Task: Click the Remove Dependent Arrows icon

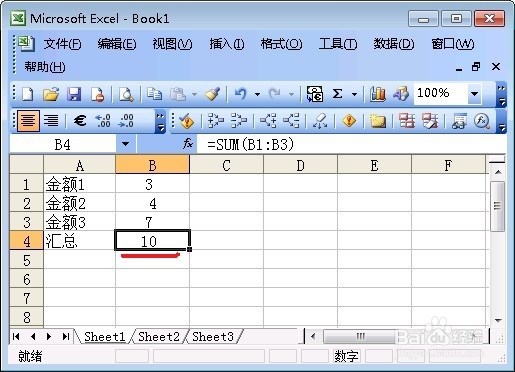Action: [291, 121]
